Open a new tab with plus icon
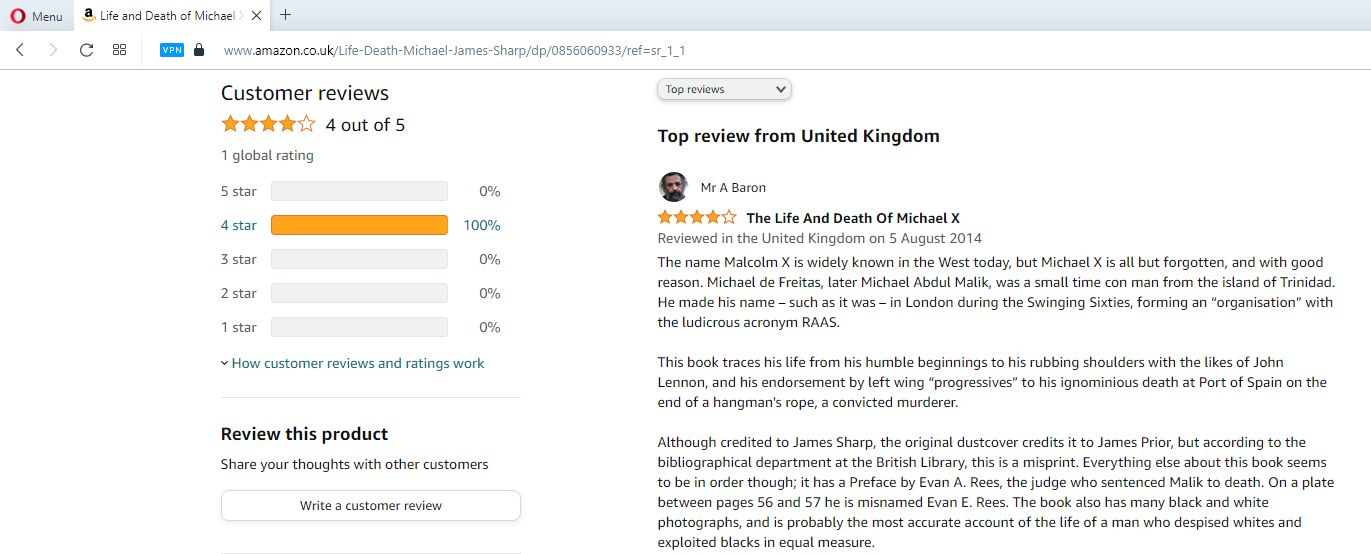This screenshot has height=554, width=1371. [x=286, y=15]
